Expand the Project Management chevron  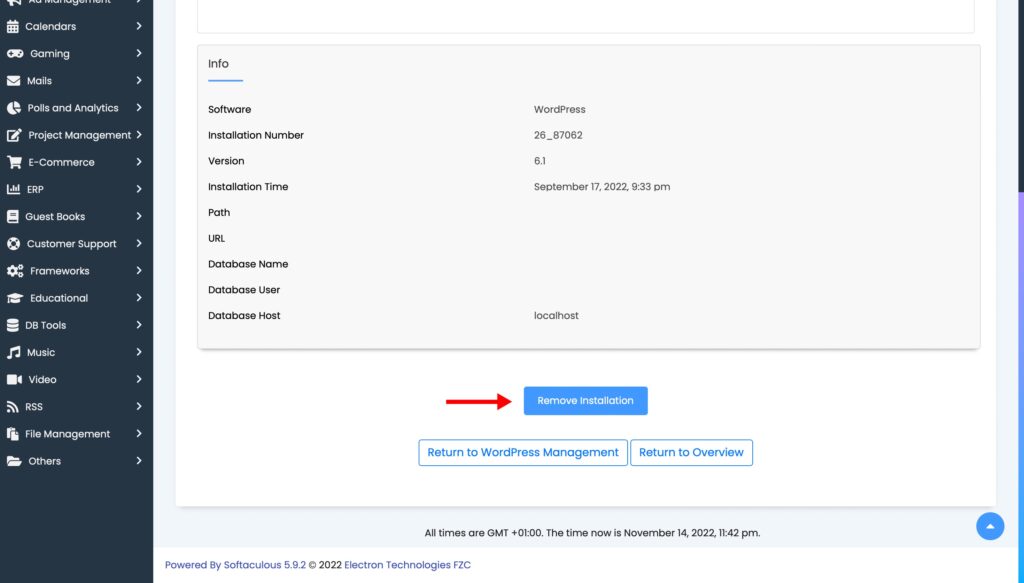tap(139, 134)
